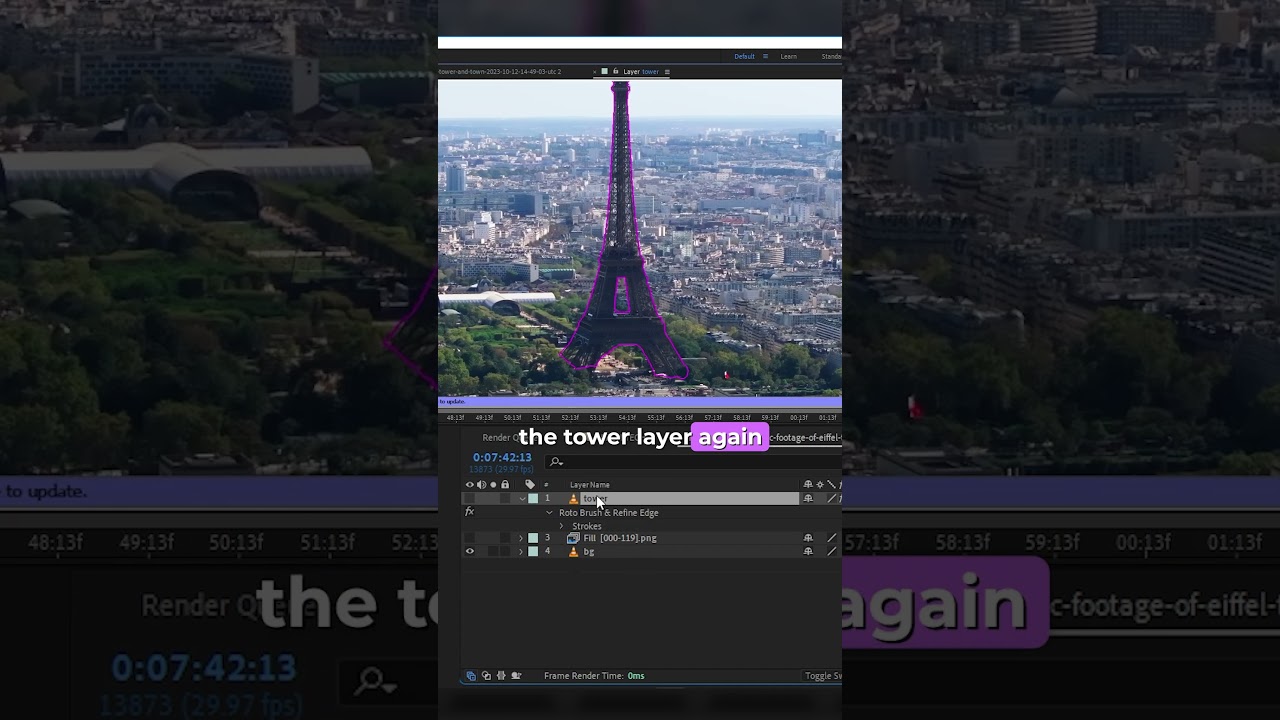Image resolution: width=1280 pixels, height=720 pixels.
Task: Click the teal label swatch of Fill layer
Action: coord(533,538)
